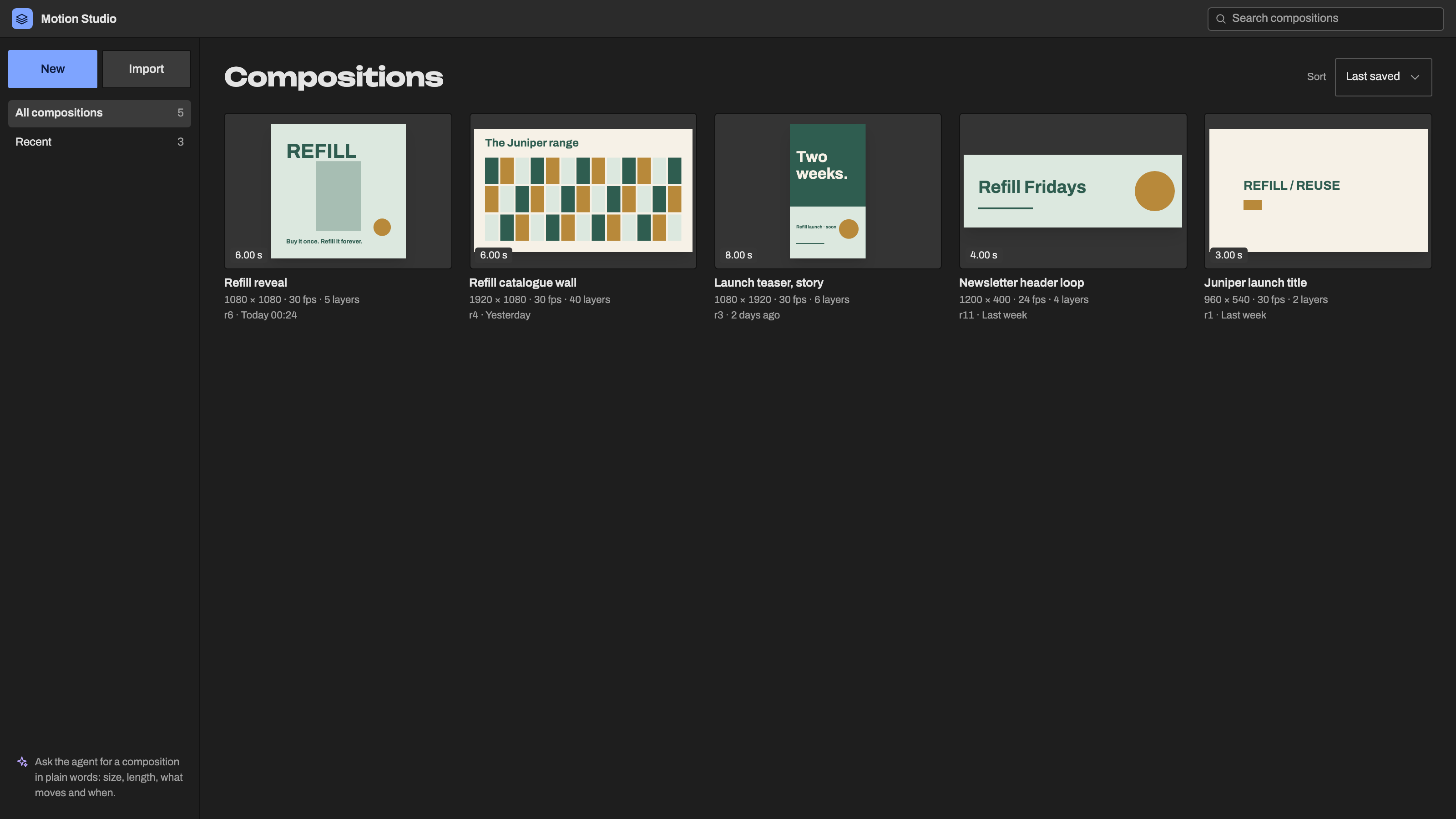Click the search magnifier icon
The image size is (1456, 819).
[x=1221, y=19]
